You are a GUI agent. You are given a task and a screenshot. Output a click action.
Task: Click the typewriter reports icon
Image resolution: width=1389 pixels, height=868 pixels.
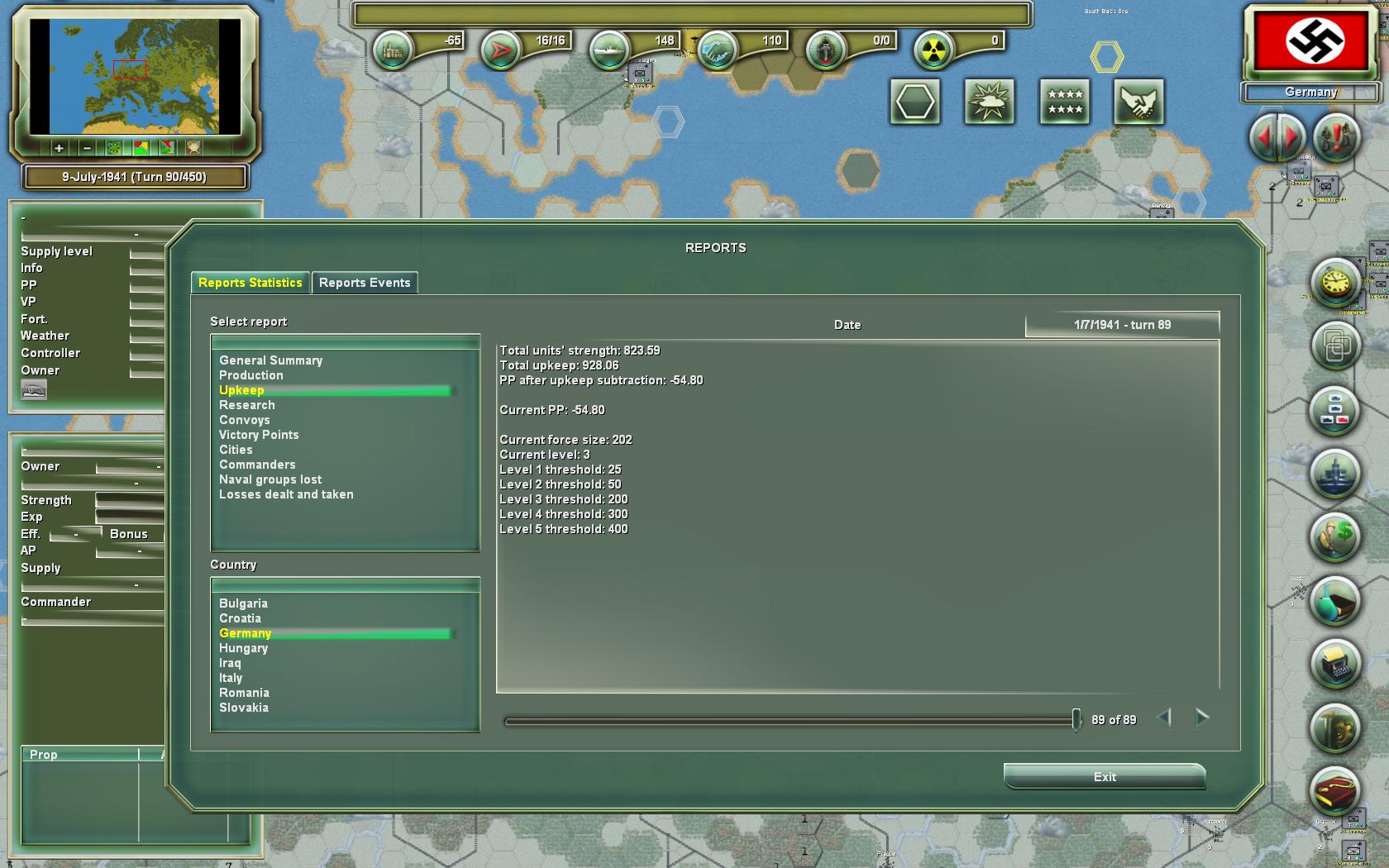pyautogui.click(x=1334, y=661)
